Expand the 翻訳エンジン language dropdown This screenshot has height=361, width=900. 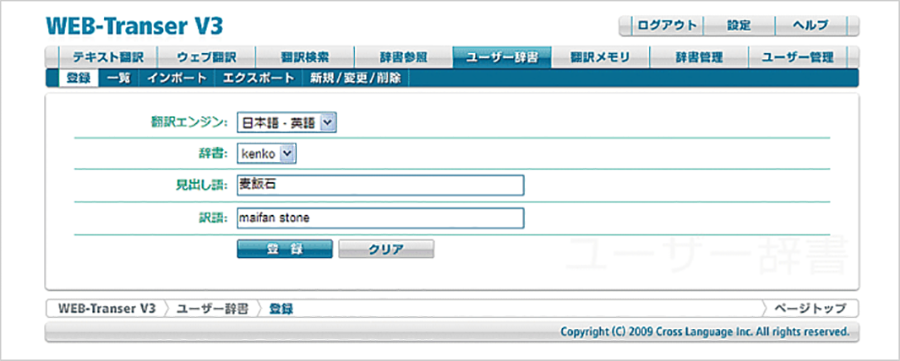pyautogui.click(x=287, y=122)
